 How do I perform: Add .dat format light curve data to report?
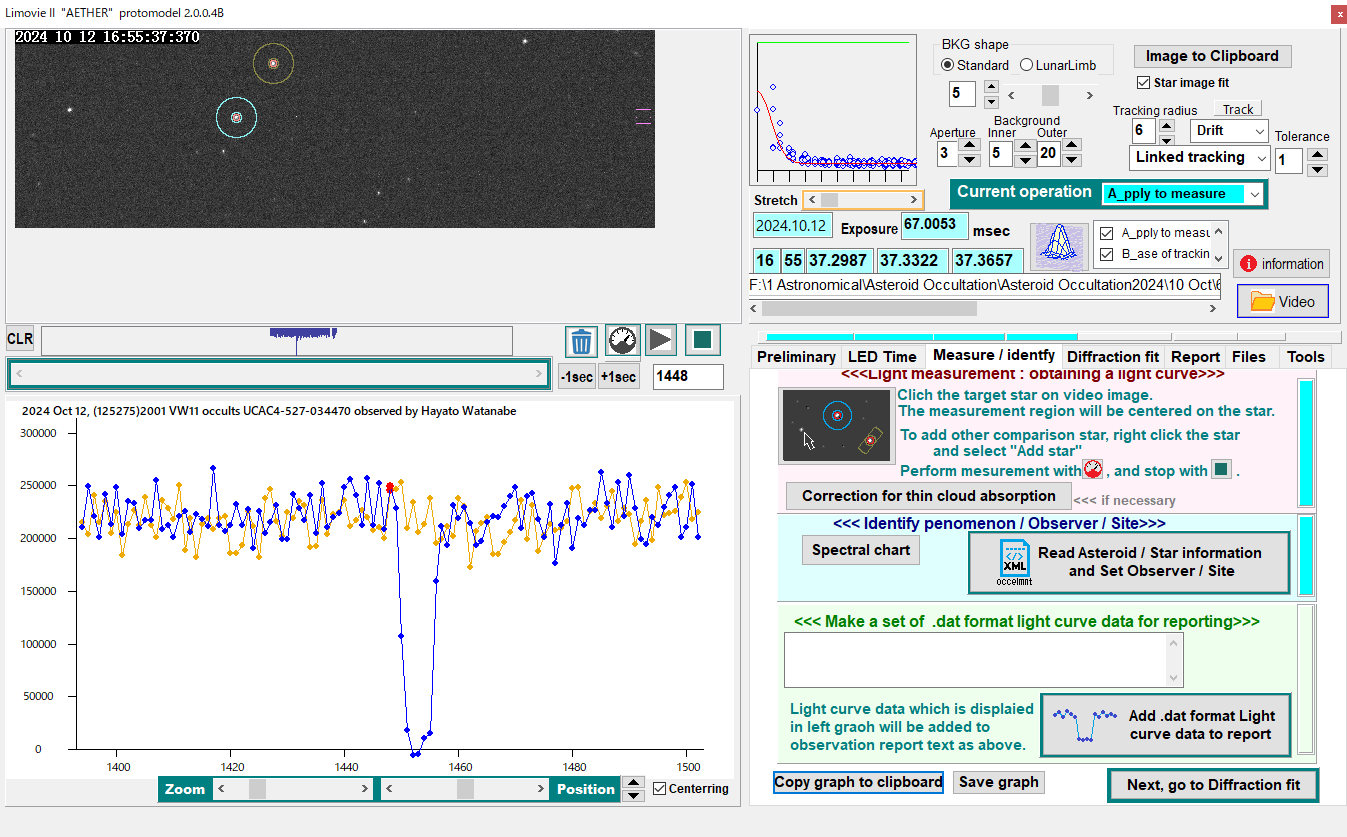point(1165,725)
